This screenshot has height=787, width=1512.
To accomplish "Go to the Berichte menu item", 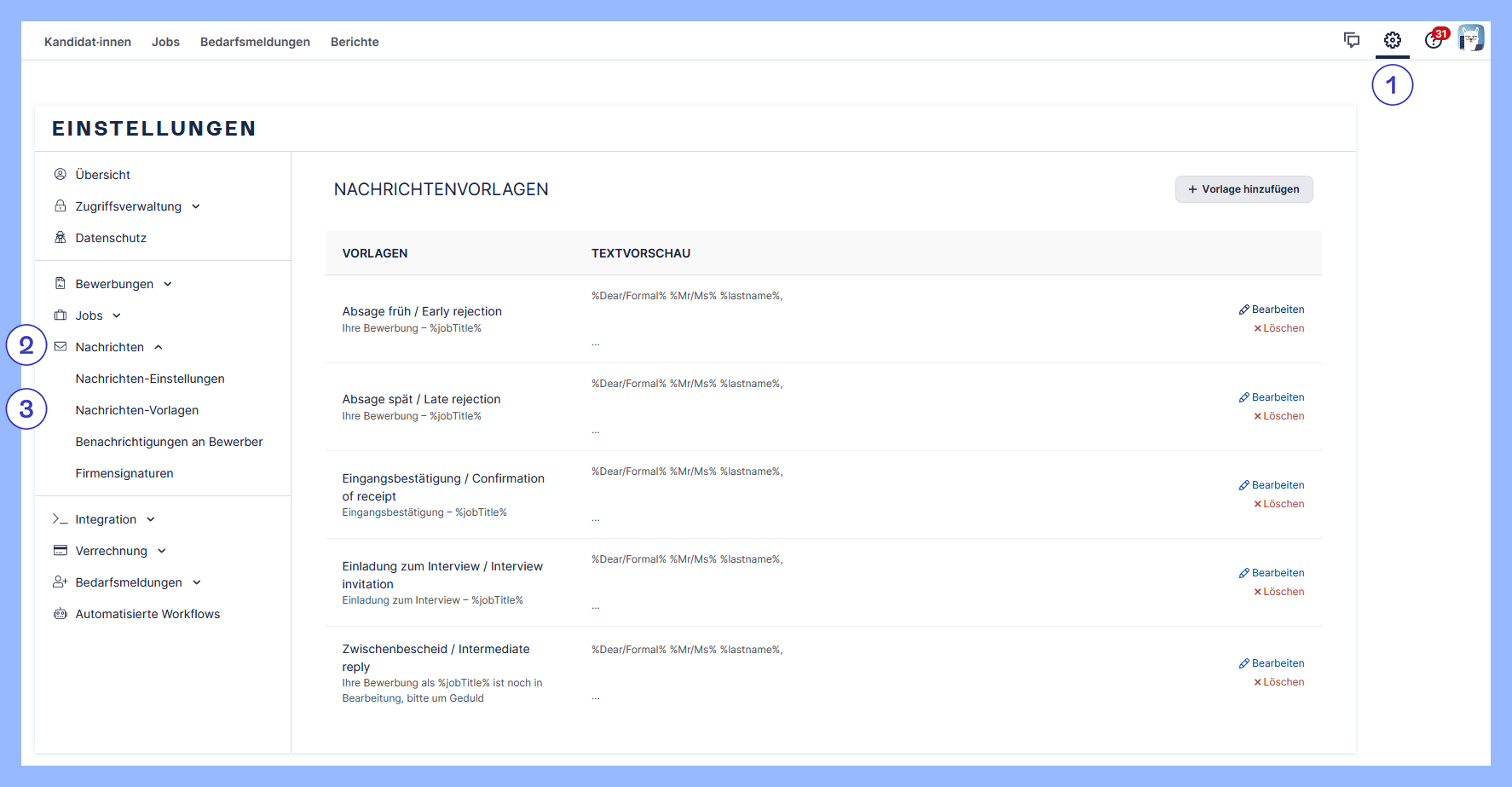I will 355,42.
